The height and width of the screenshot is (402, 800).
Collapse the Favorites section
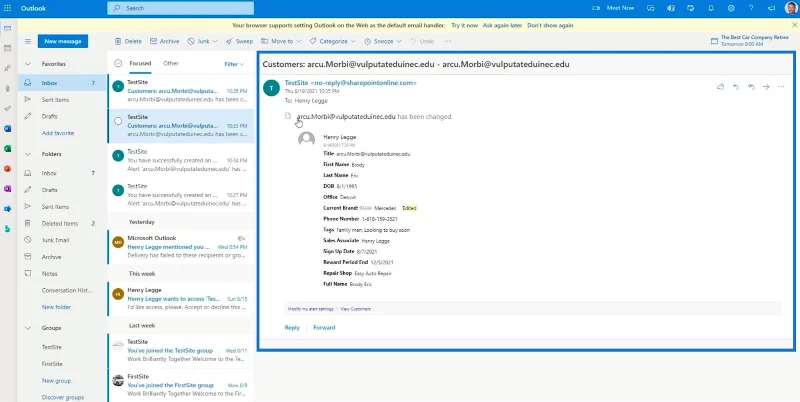click(x=28, y=64)
